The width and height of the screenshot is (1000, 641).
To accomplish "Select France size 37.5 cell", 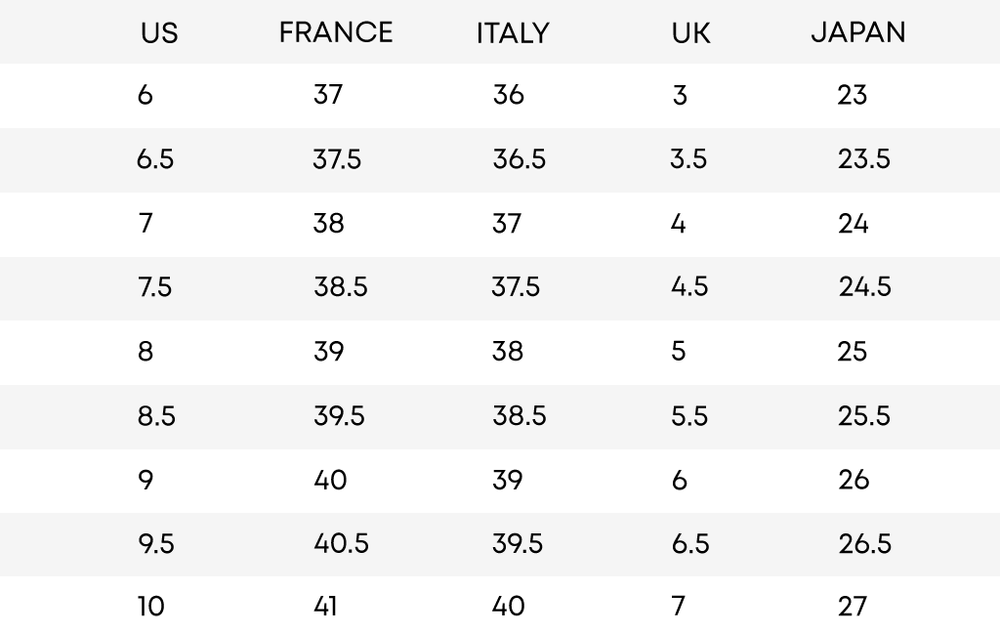I will click(x=336, y=160).
